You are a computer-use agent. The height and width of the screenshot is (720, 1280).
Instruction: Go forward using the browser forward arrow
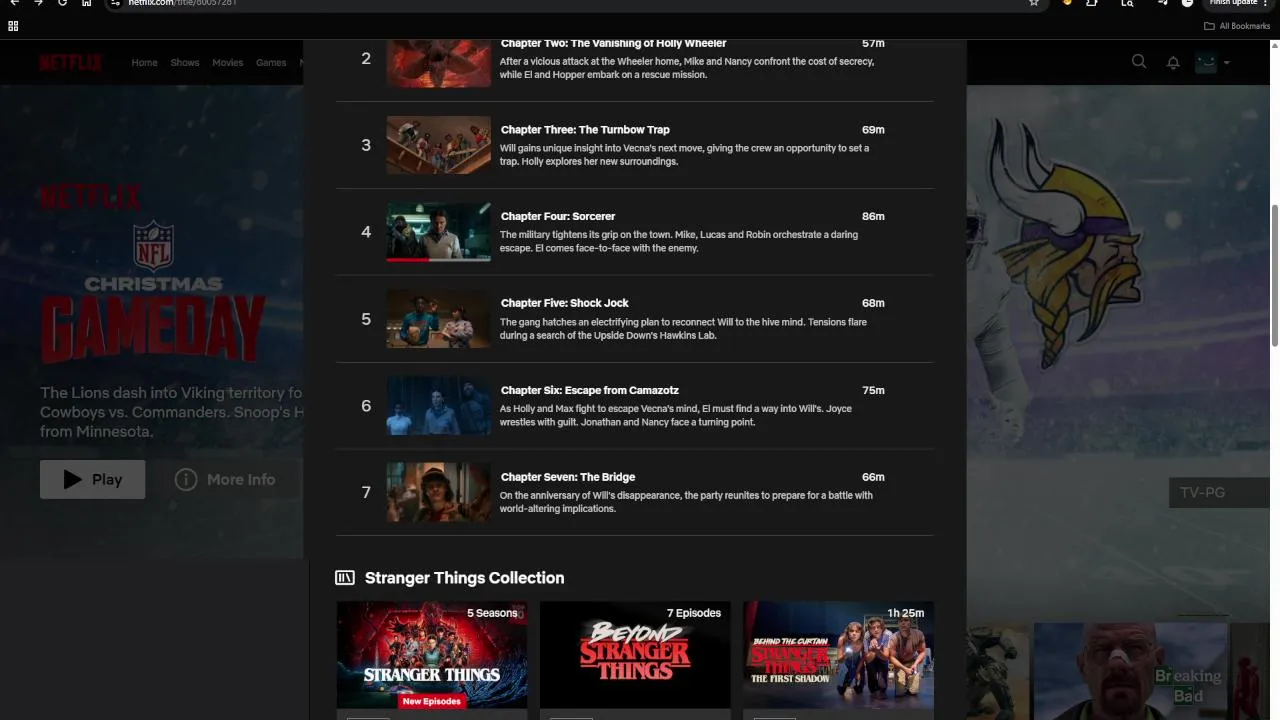38,3
